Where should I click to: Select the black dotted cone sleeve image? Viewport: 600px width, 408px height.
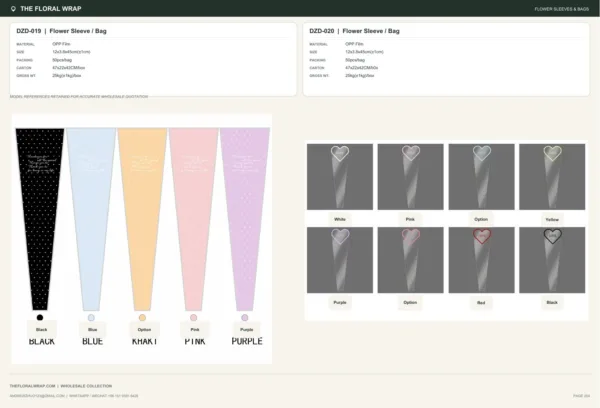[x=40, y=219]
